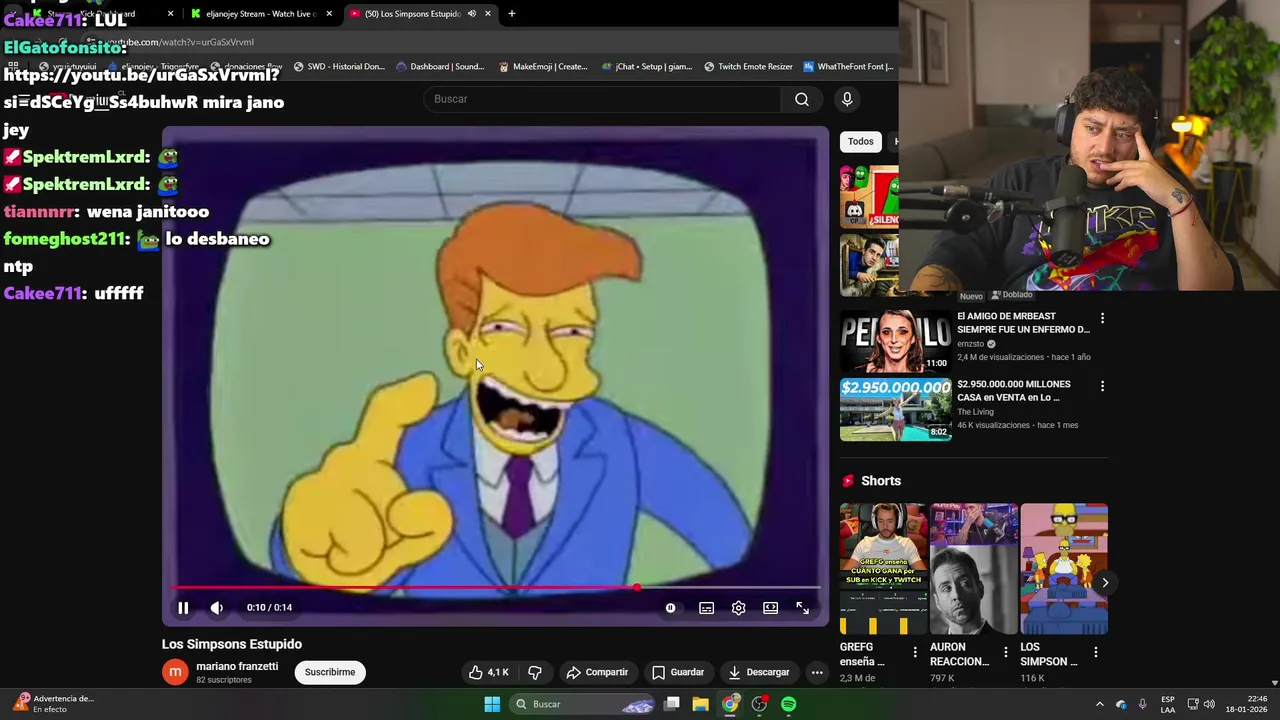This screenshot has height=720, width=1280.
Task: Open Task View on the taskbar
Action: click(672, 704)
